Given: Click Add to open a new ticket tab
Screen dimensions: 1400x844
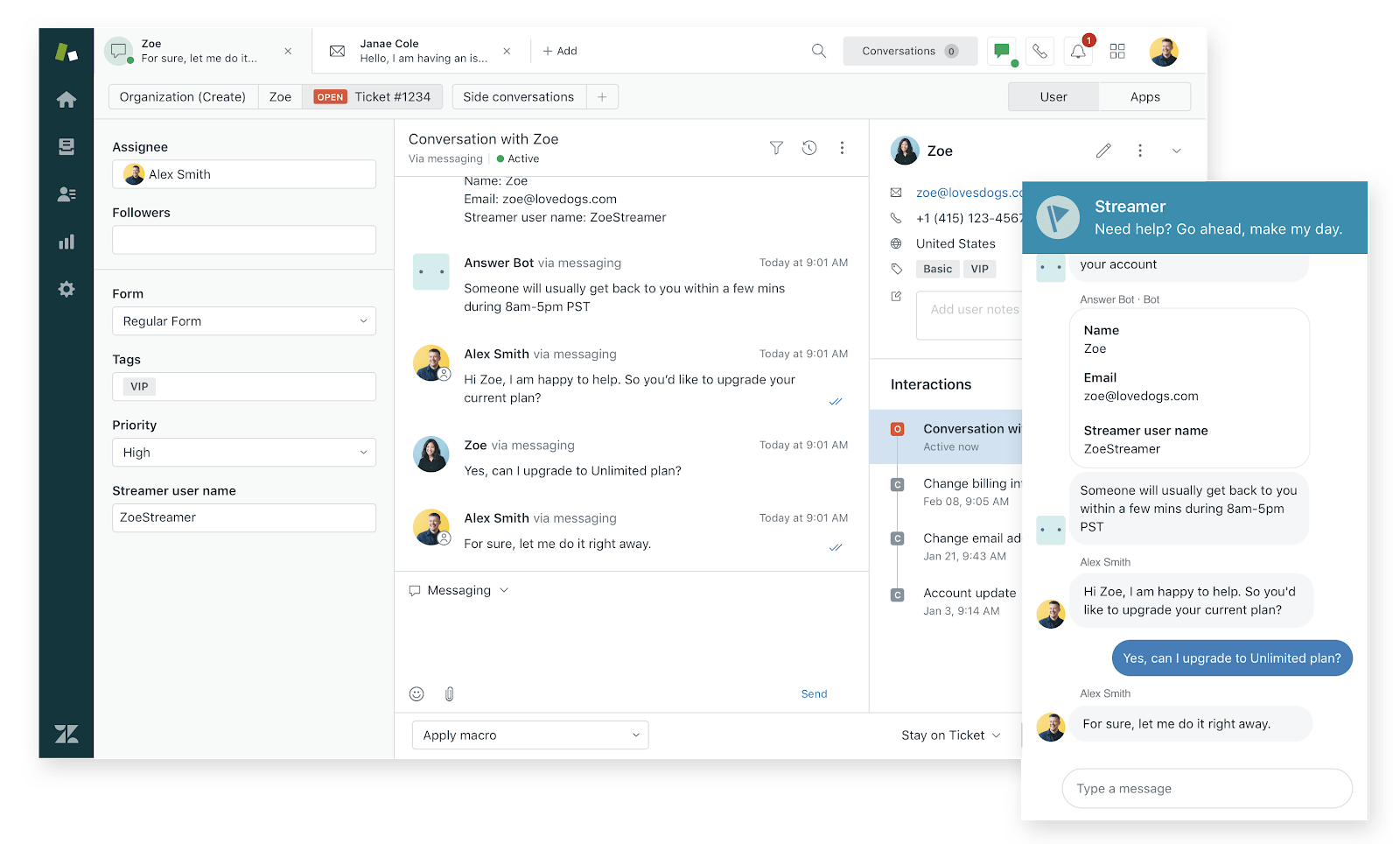Looking at the screenshot, I should coord(559,51).
